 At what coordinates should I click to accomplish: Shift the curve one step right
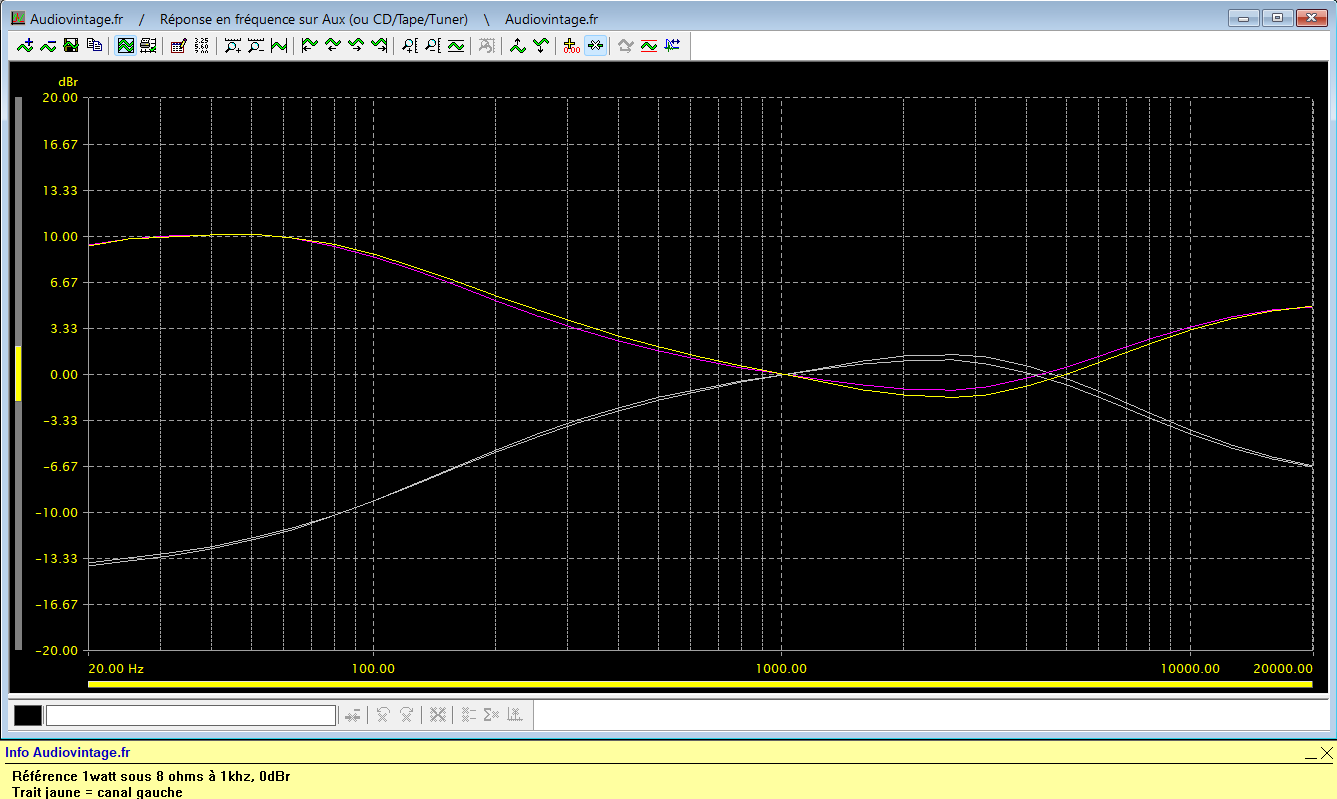coord(356,45)
